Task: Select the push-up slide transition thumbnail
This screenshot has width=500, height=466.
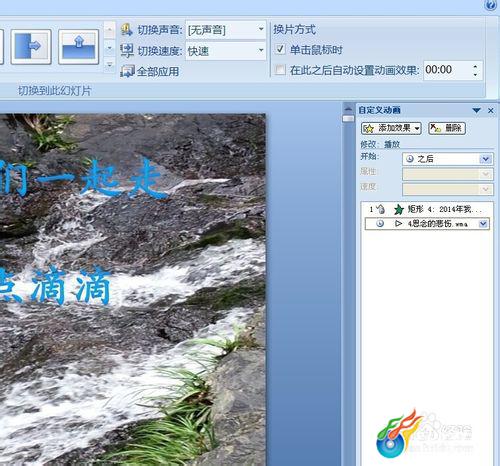Action: point(78,47)
